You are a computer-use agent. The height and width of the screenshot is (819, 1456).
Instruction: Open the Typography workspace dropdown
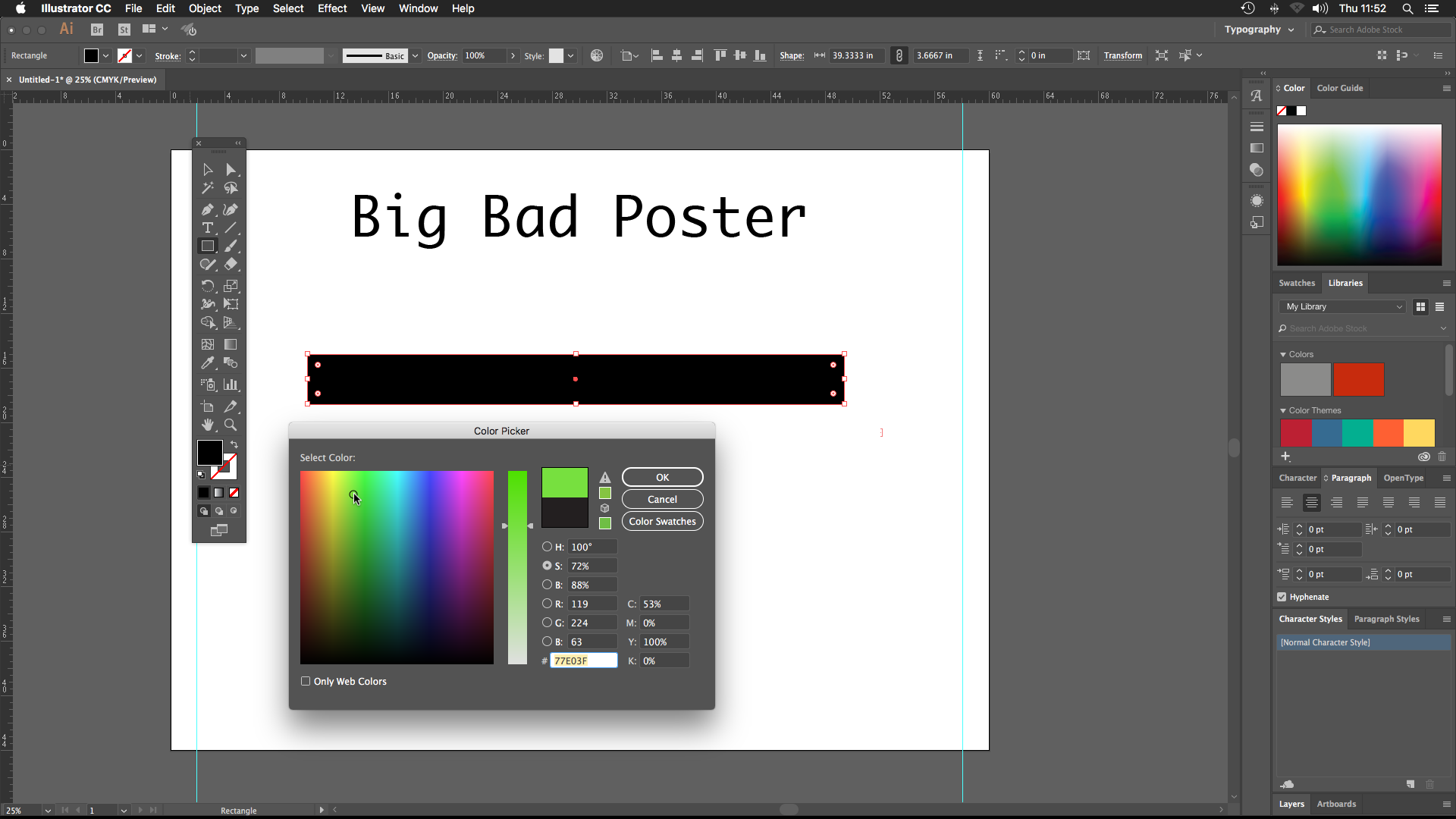(x=1259, y=30)
